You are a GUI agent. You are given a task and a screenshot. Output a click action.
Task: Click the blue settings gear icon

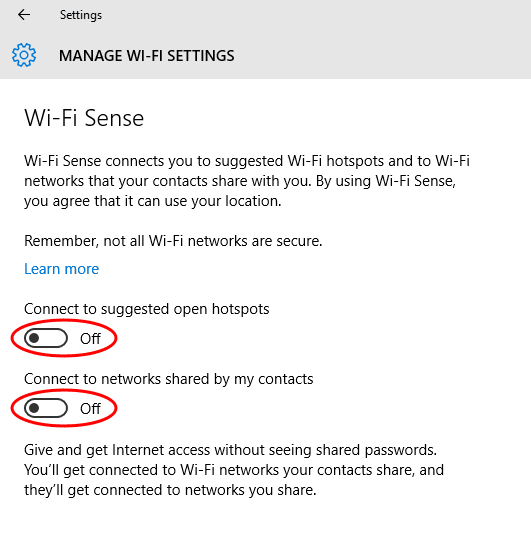pos(24,55)
